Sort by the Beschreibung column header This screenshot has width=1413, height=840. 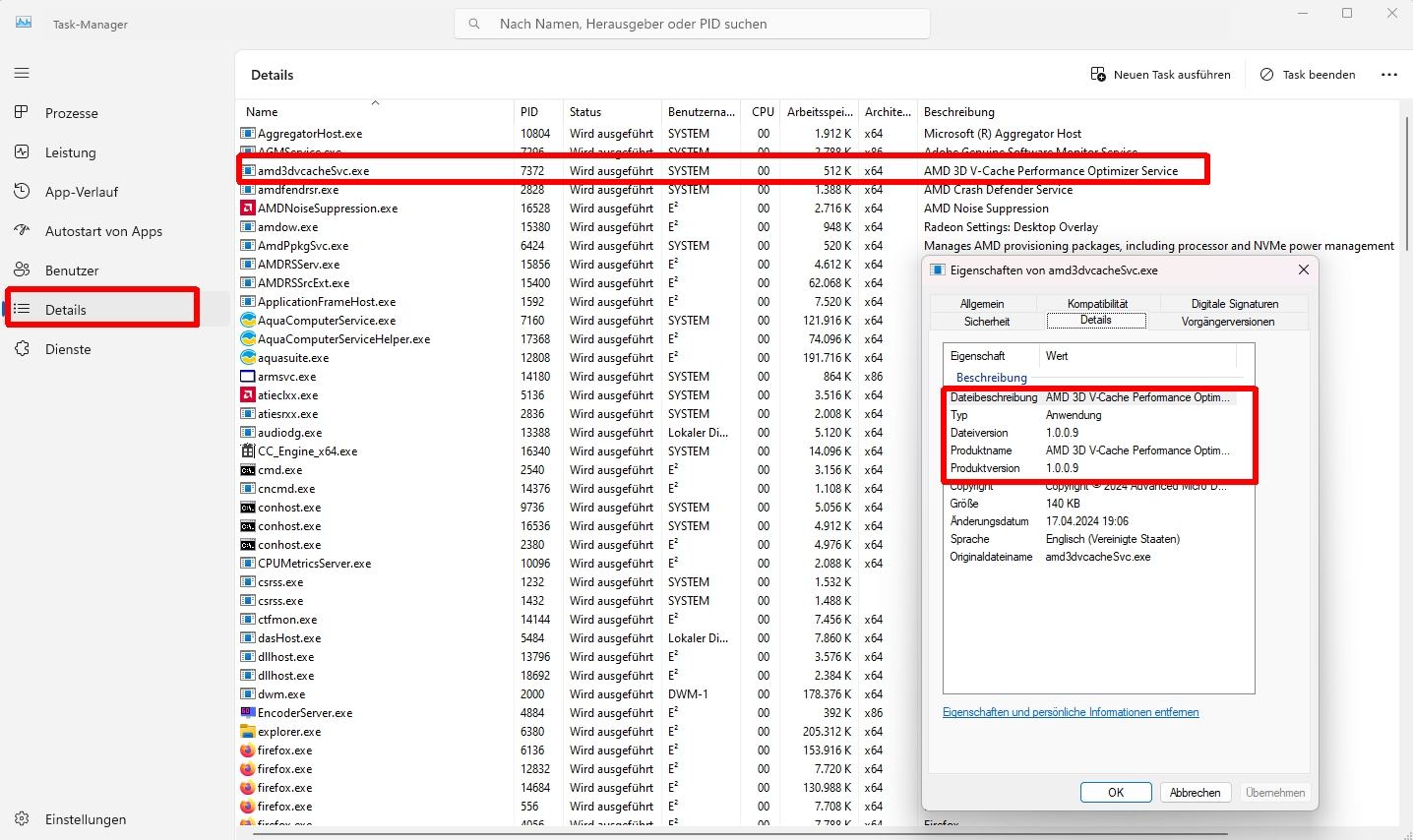tap(1157, 111)
